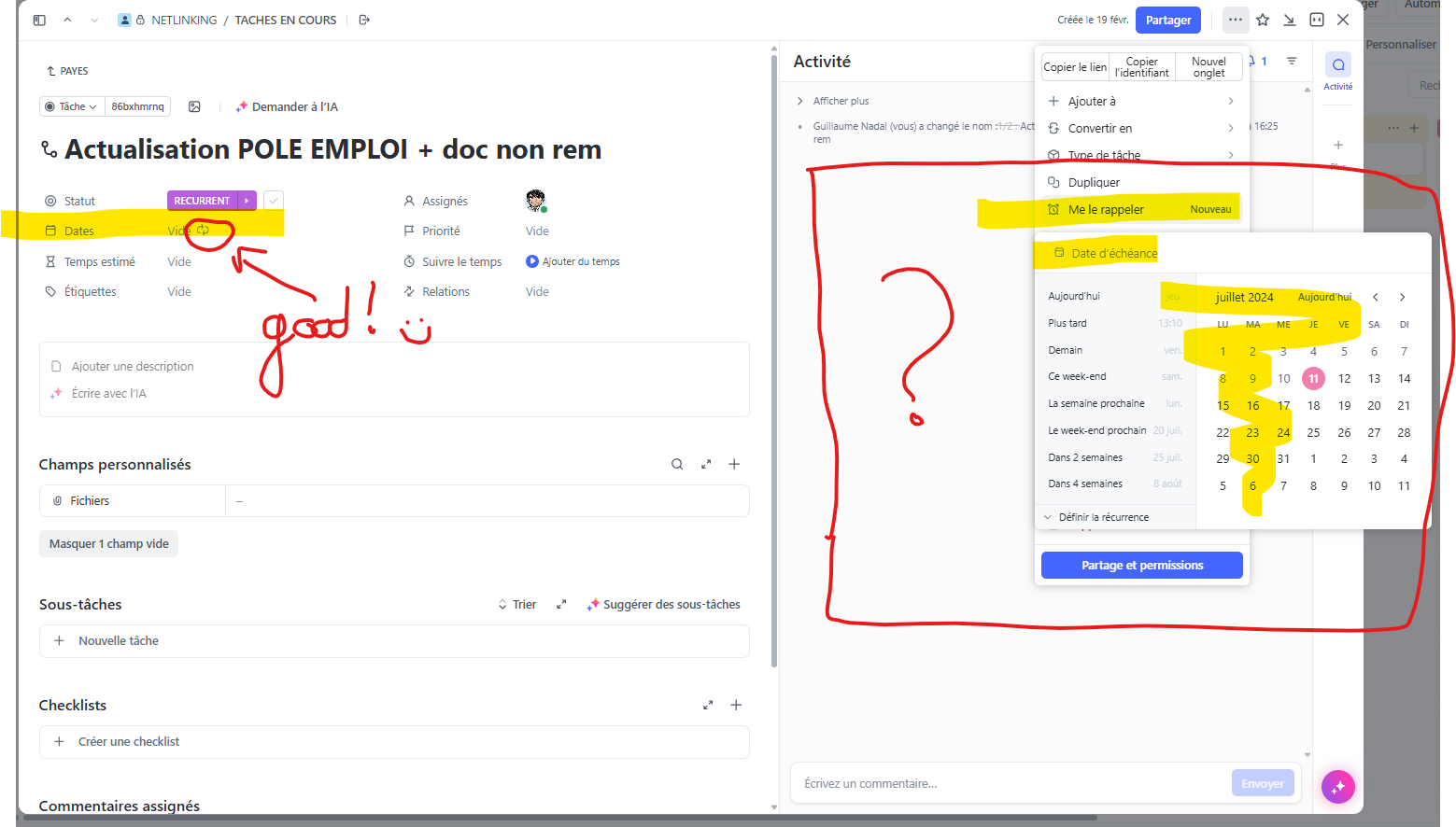The image size is (1456, 827).
Task: Open the cover image icon beside task ID 86bxhmrnq
Action: coord(194,106)
